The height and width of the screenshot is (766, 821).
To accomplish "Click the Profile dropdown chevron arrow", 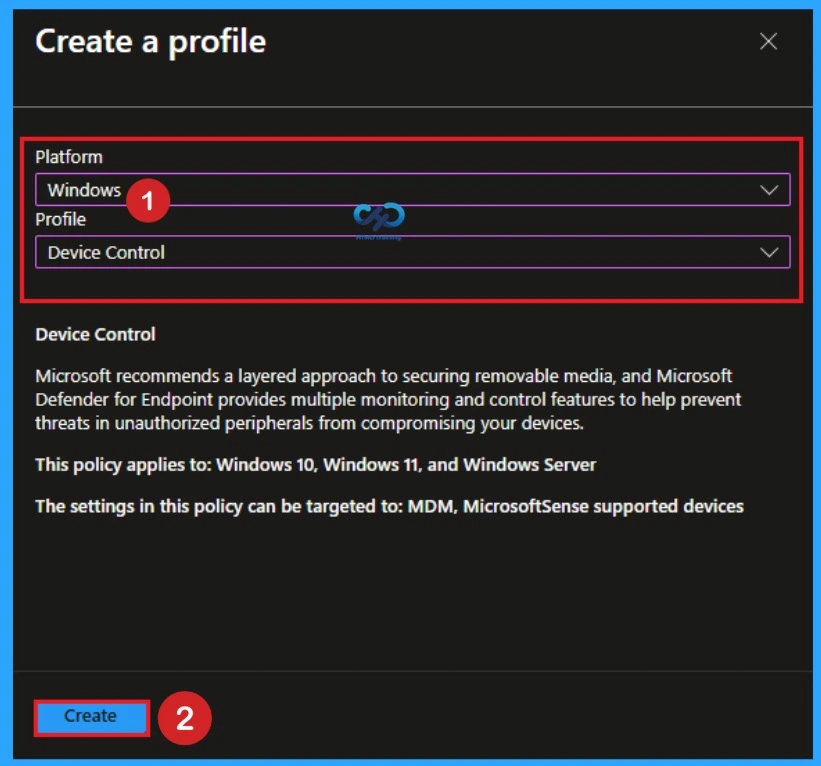I will click(769, 253).
